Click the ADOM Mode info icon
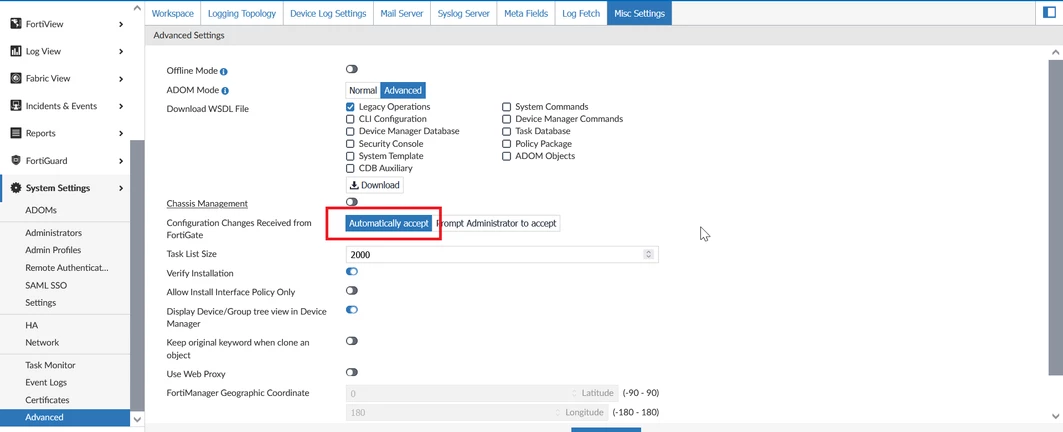Viewport: 1063px width, 432px height. tap(225, 90)
